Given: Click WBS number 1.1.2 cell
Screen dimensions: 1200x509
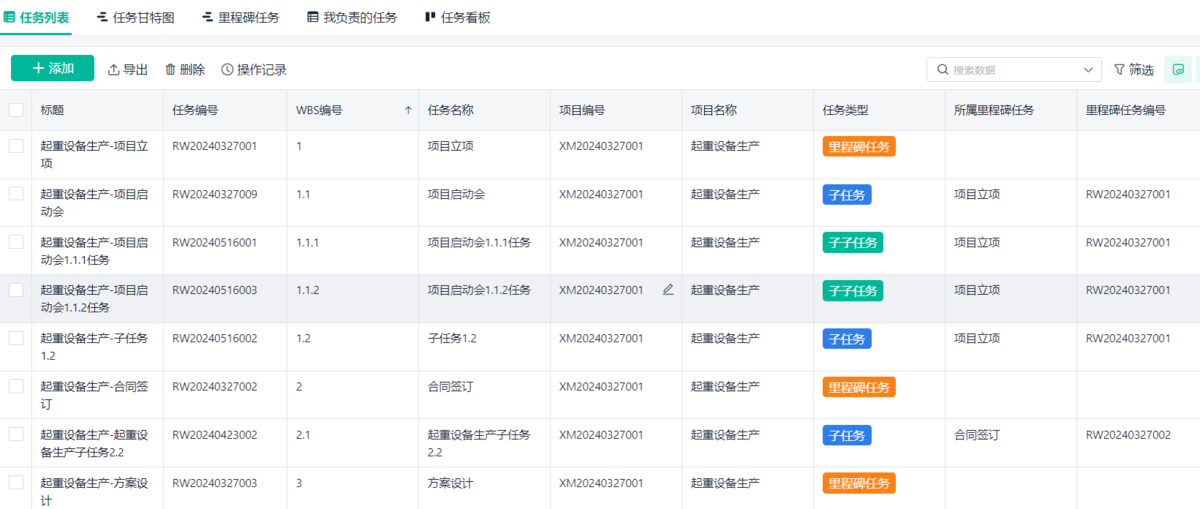Looking at the screenshot, I should (307, 290).
